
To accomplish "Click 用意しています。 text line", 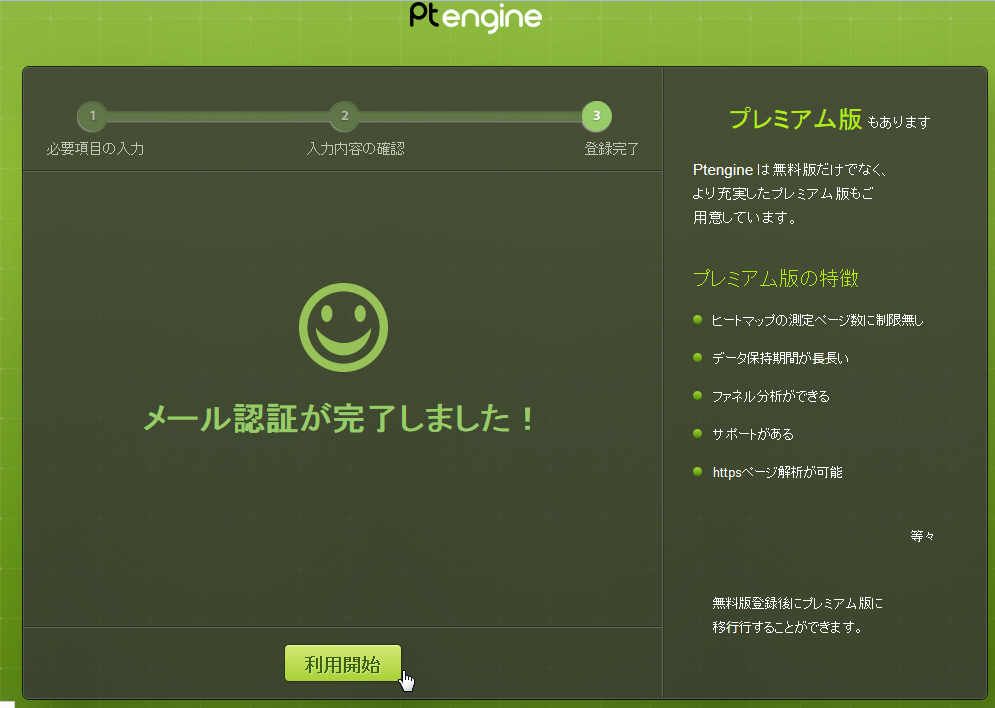I will 745,218.
